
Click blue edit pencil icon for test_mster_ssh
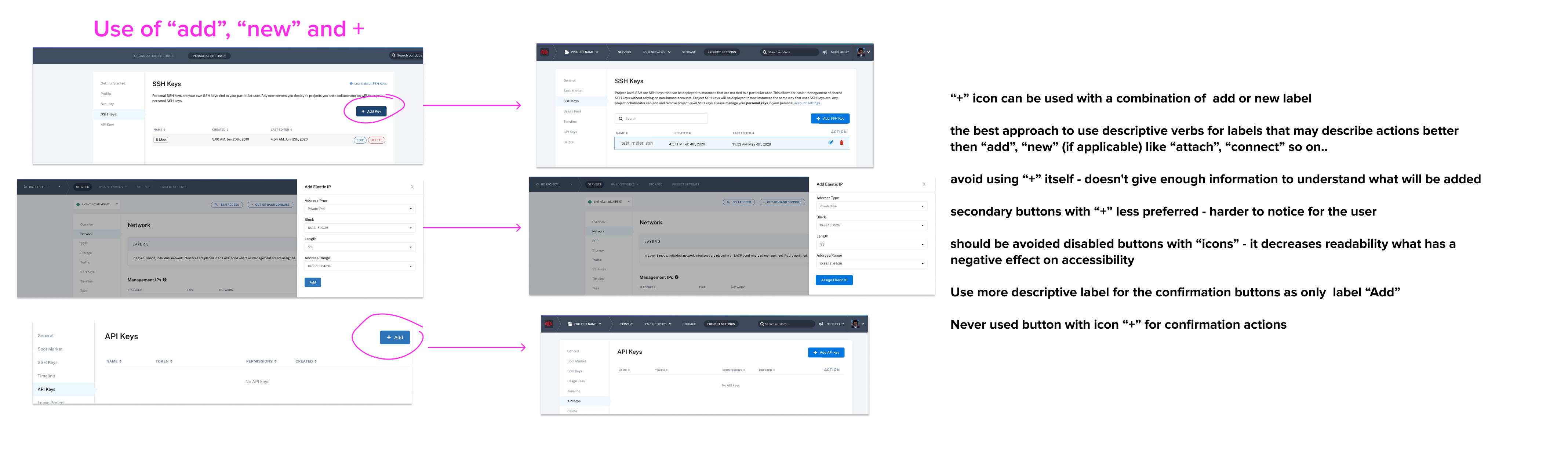pyautogui.click(x=831, y=143)
